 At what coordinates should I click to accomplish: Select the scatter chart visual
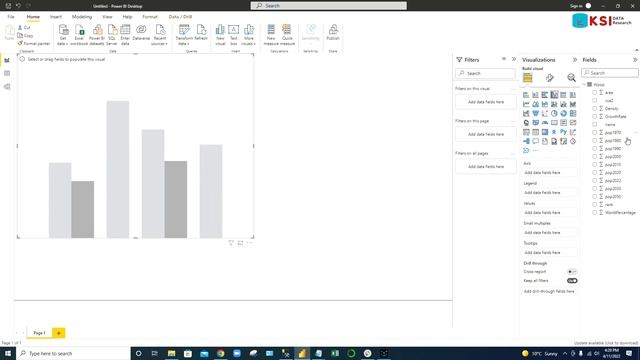coord(545,113)
